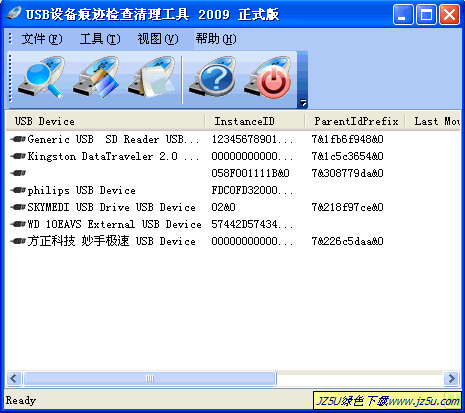
Task: Close the USB tool window
Action: (x=450, y=15)
